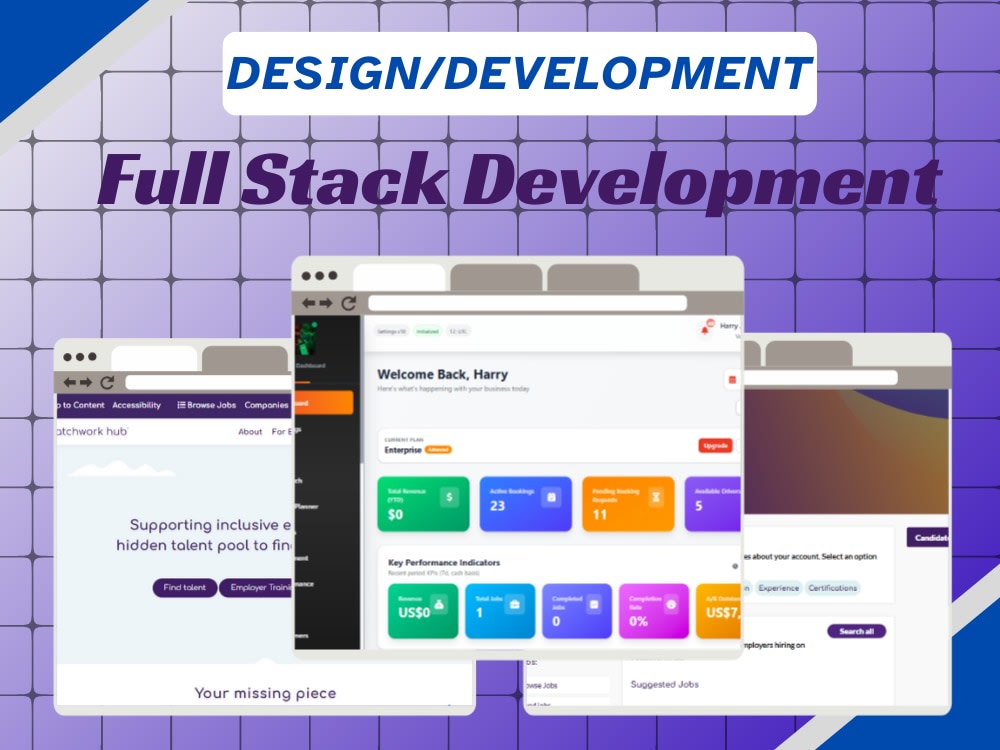Reload the center dashboard browser window
Screen dimensions: 1000x750
348,303
